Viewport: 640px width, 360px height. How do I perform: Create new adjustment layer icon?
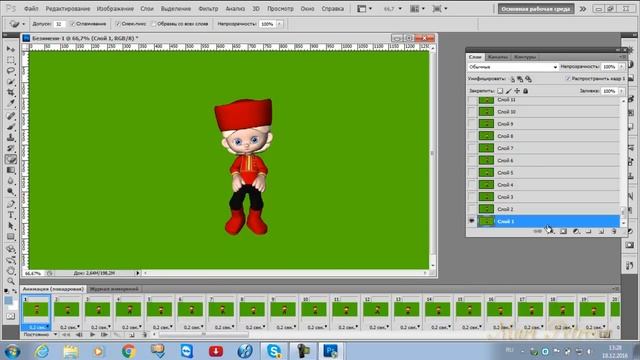point(576,231)
